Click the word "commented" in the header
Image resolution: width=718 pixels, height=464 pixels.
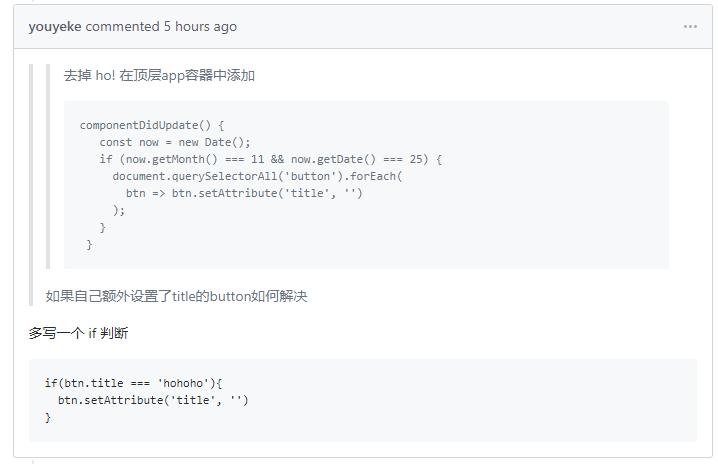coord(122,27)
